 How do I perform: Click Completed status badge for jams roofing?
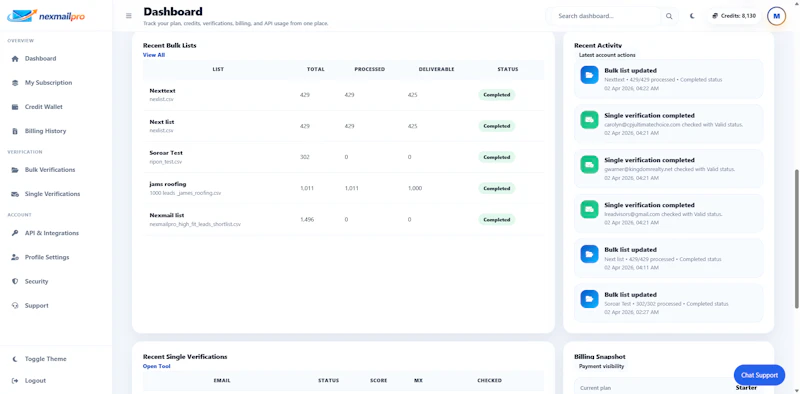(x=496, y=188)
